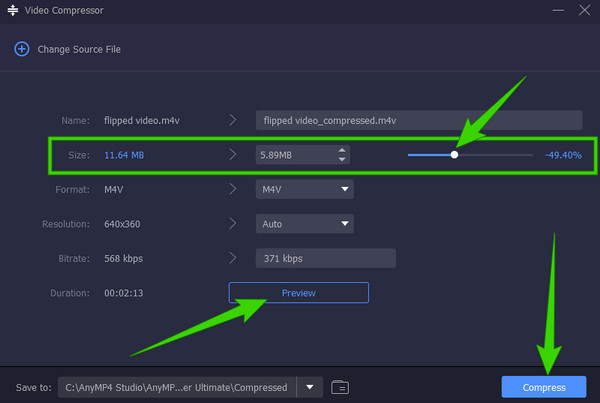Click the arrow chevron in Name row

(x=233, y=120)
